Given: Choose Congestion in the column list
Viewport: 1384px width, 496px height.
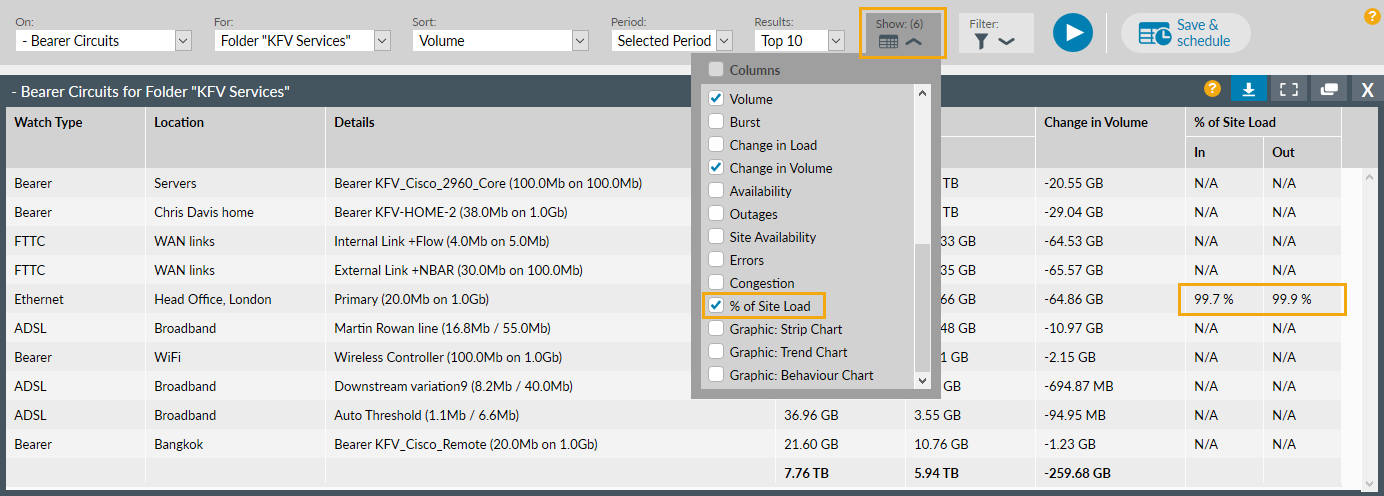Looking at the screenshot, I should click(716, 283).
